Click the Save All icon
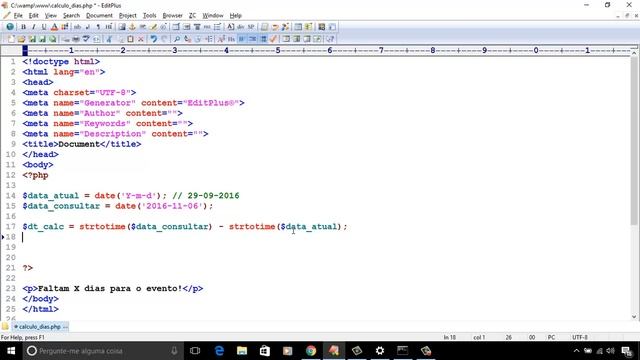The height and width of the screenshot is (360, 640). tap(42, 39)
